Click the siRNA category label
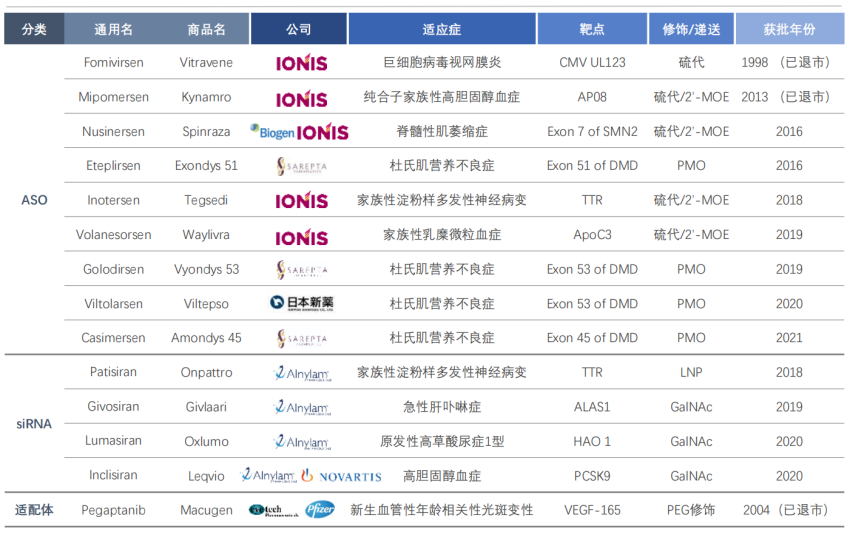This screenshot has width=851, height=533. coord(34,424)
